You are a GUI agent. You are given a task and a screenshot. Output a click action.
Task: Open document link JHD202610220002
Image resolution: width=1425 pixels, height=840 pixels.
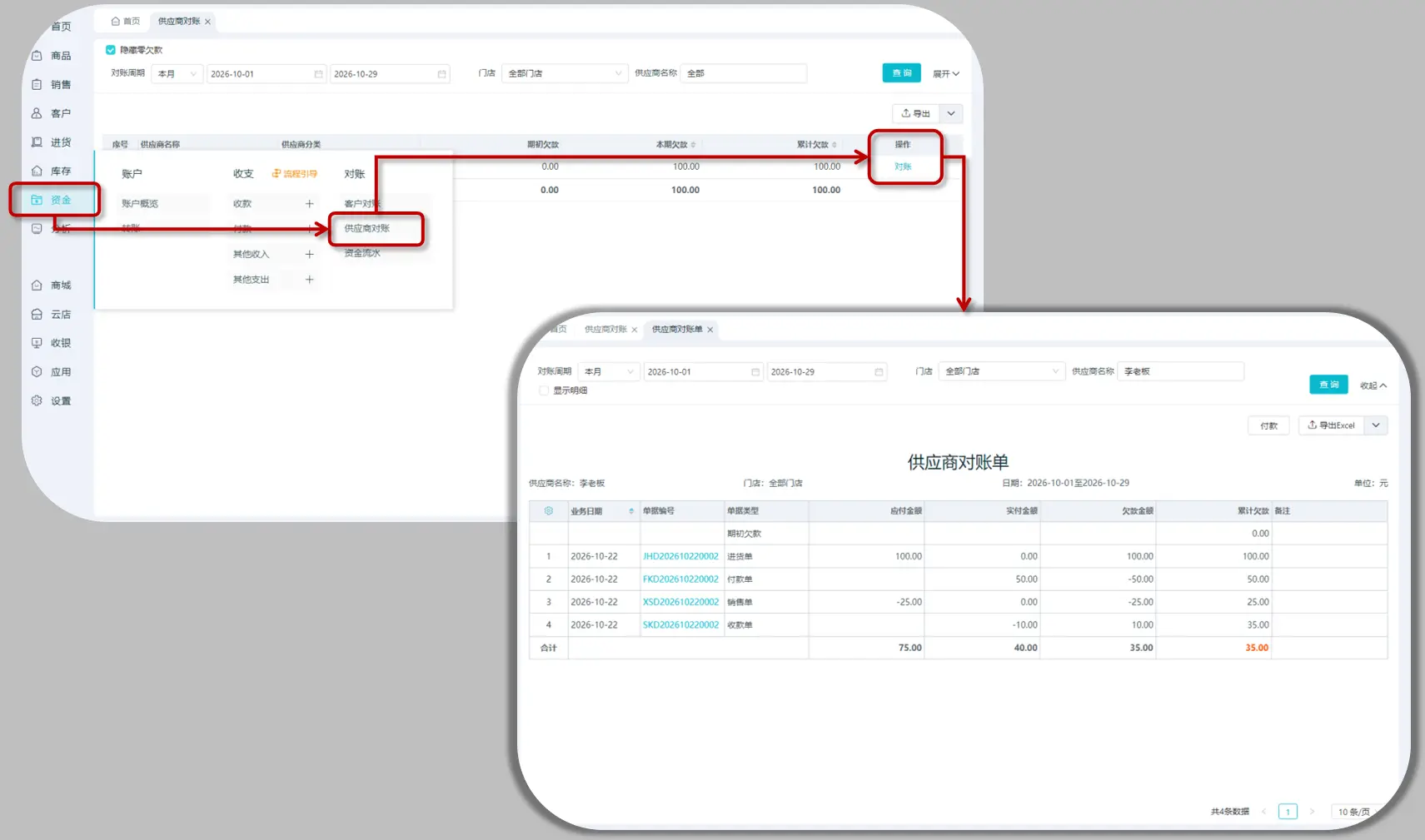[x=680, y=556]
